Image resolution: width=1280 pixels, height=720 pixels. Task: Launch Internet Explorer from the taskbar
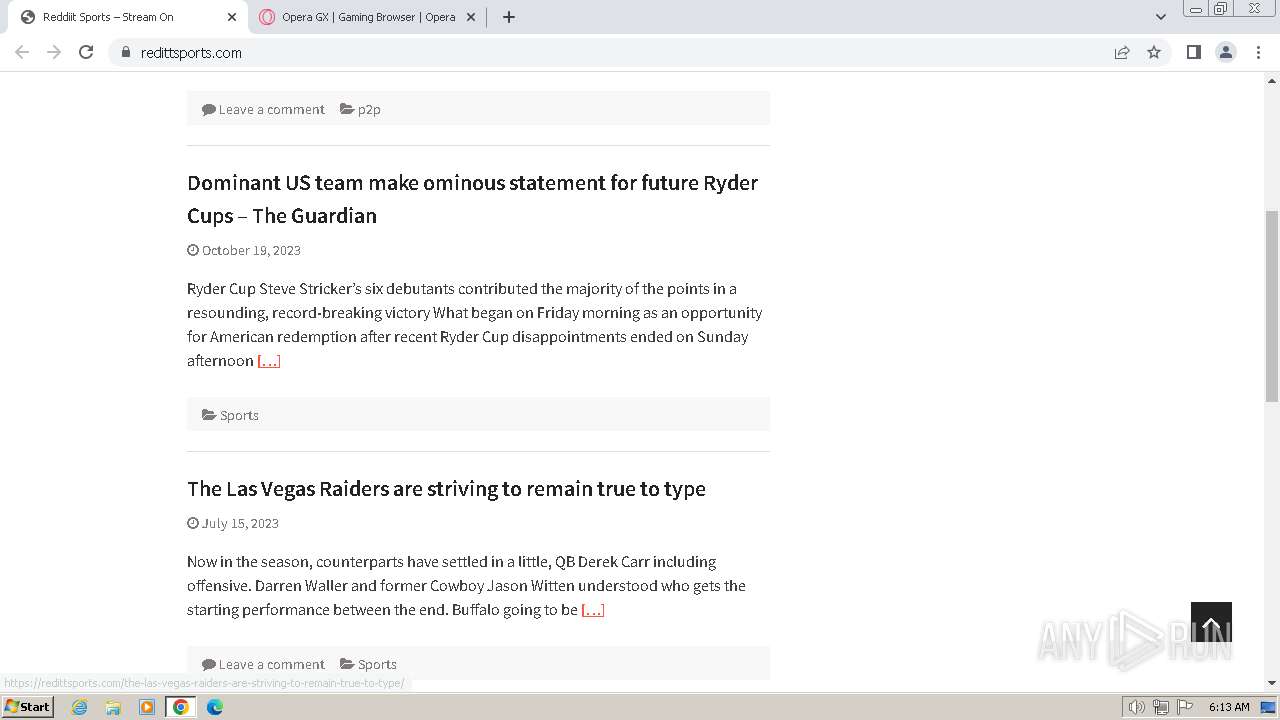point(80,707)
